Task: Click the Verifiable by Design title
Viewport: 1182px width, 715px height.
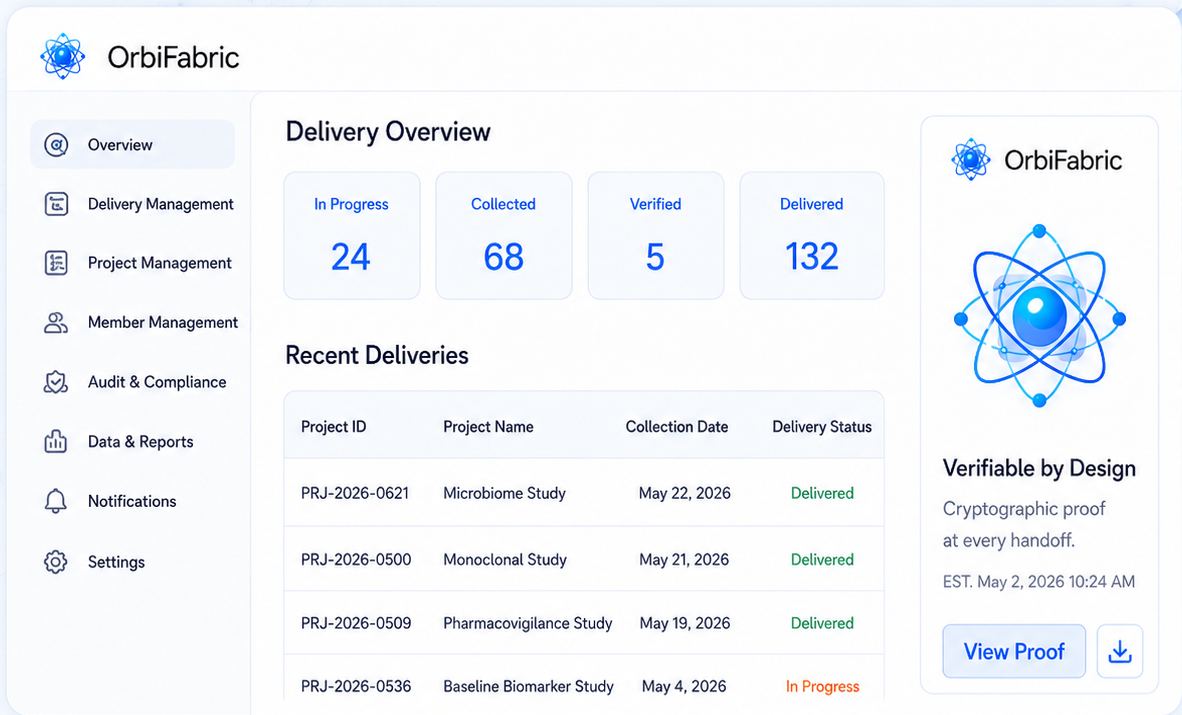Action: (1039, 468)
